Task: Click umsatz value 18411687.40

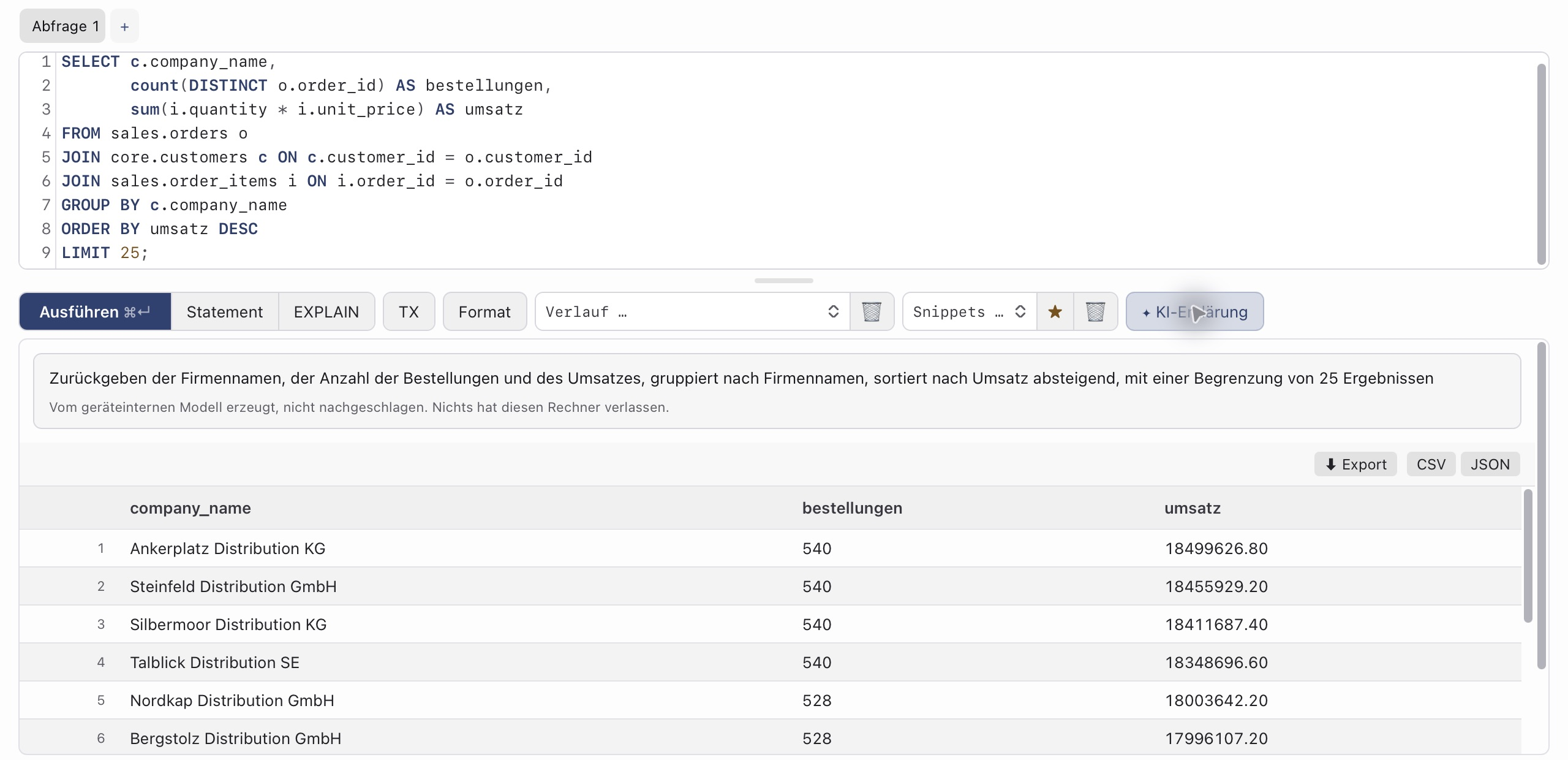Action: click(x=1216, y=624)
